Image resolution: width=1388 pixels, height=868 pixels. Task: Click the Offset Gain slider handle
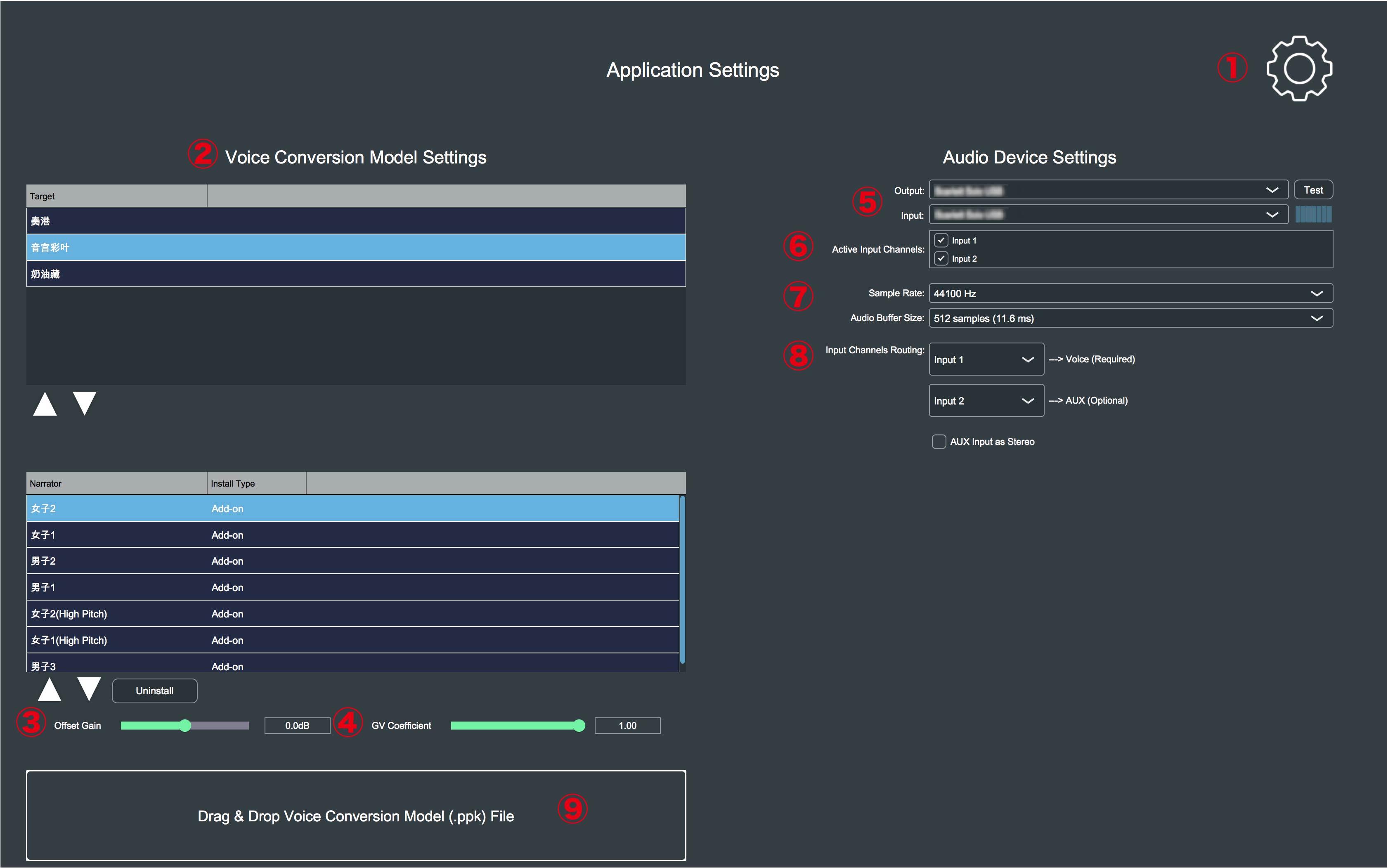[185, 726]
